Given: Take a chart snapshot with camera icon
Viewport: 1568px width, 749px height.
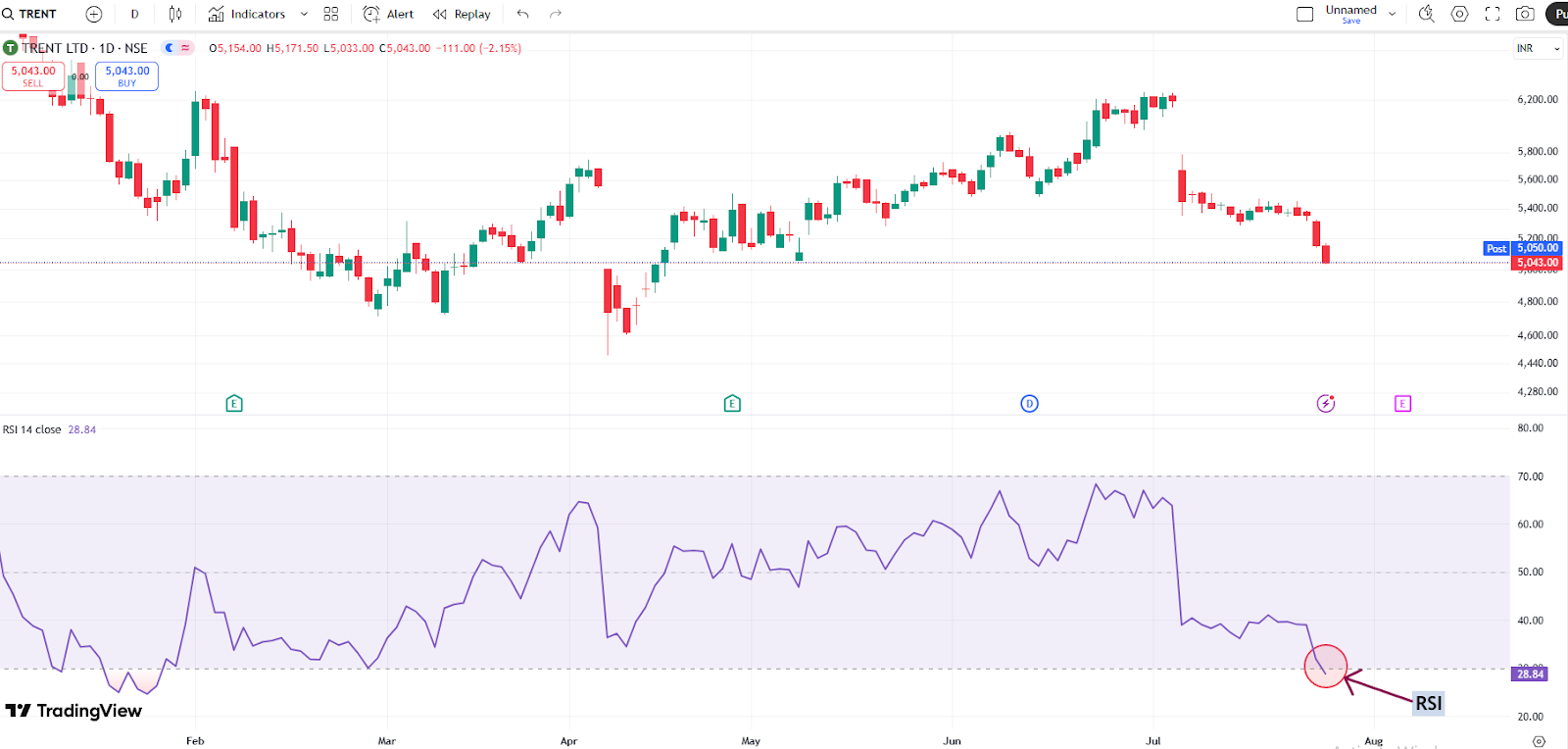Looking at the screenshot, I should point(1525,14).
